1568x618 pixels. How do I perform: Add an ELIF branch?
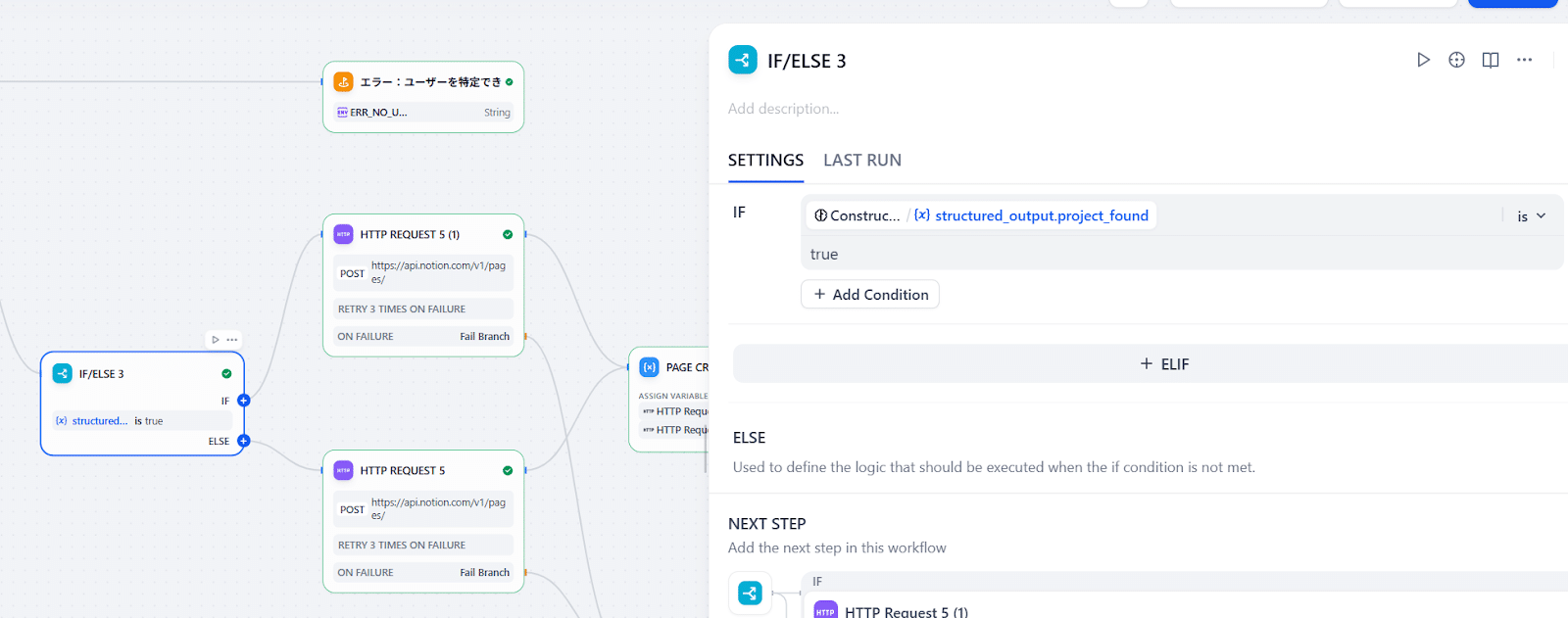(x=1164, y=363)
